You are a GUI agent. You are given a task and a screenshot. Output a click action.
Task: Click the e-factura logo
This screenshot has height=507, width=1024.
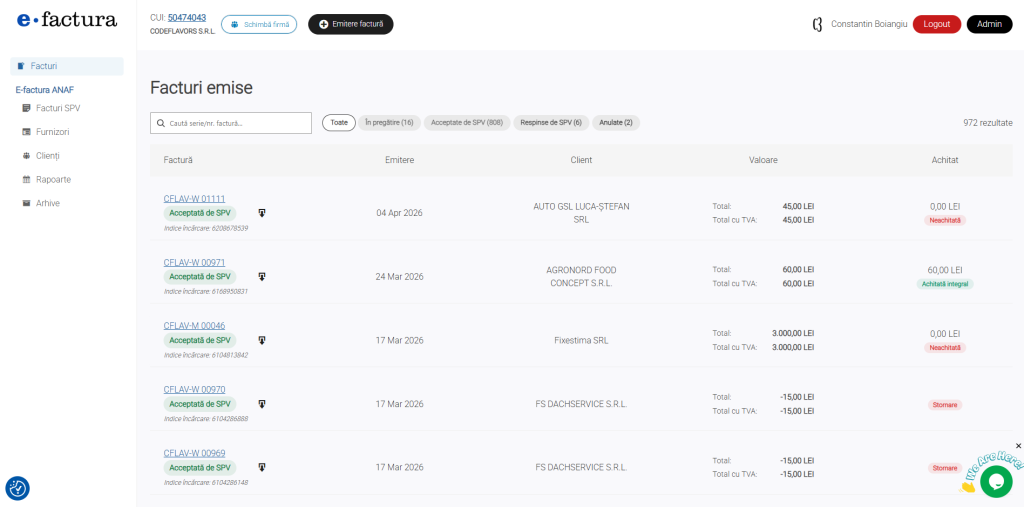coord(67,20)
